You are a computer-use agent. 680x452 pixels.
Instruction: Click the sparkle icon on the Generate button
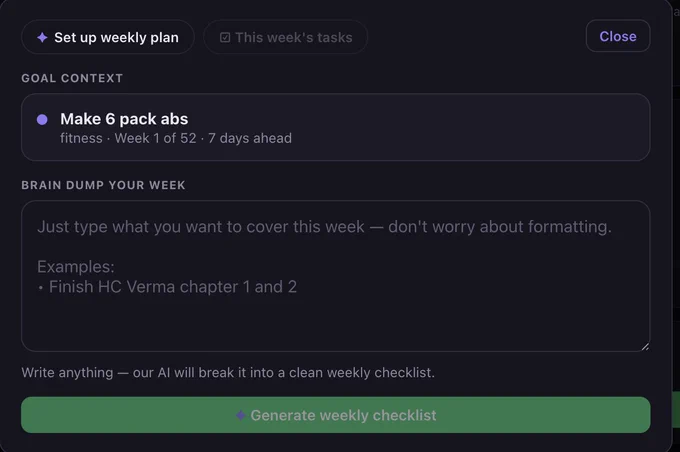[x=240, y=415]
